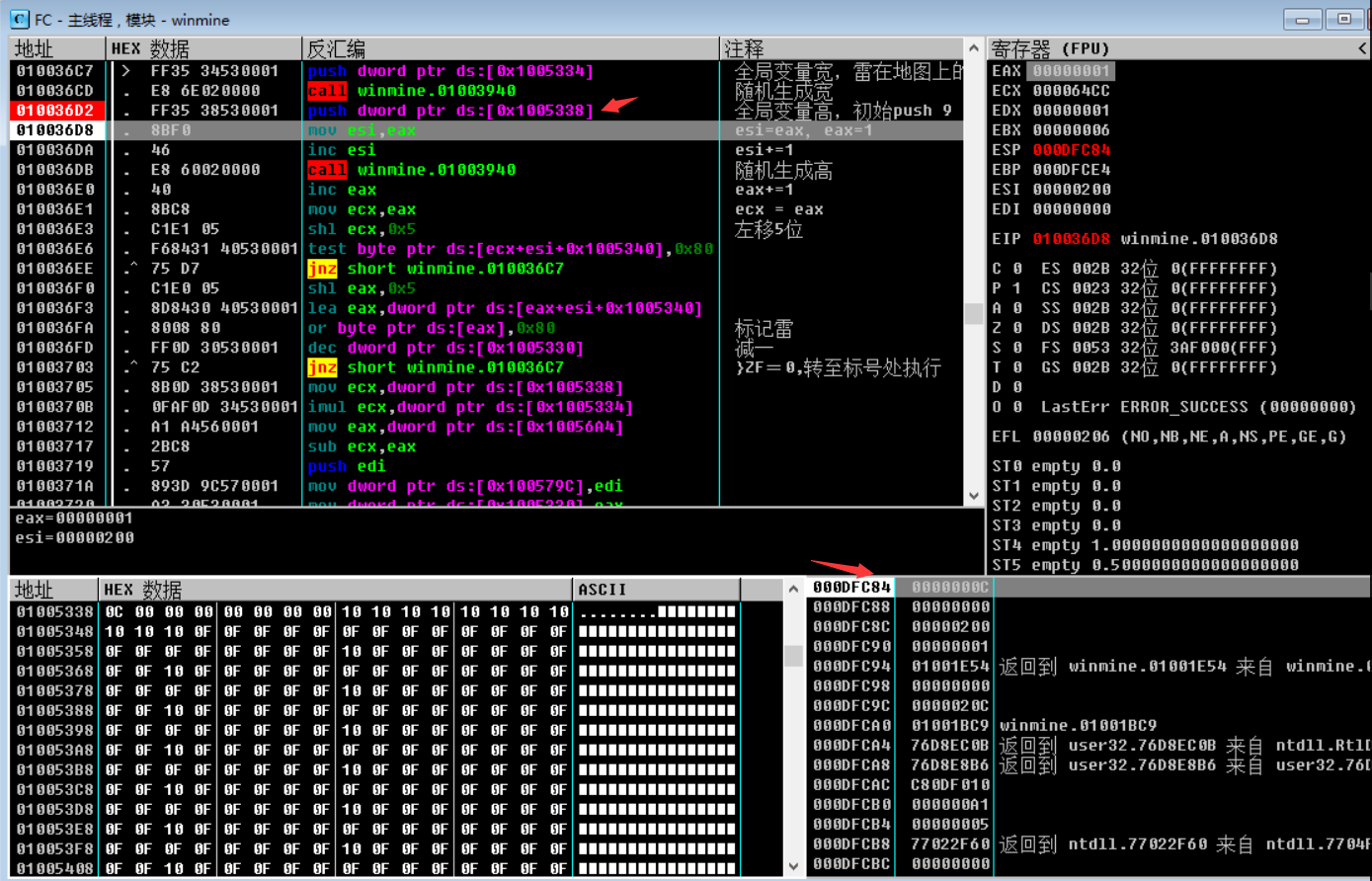Select stack value 000000A1 at 000DFCB0
The height and width of the screenshot is (881, 1372).
[950, 804]
